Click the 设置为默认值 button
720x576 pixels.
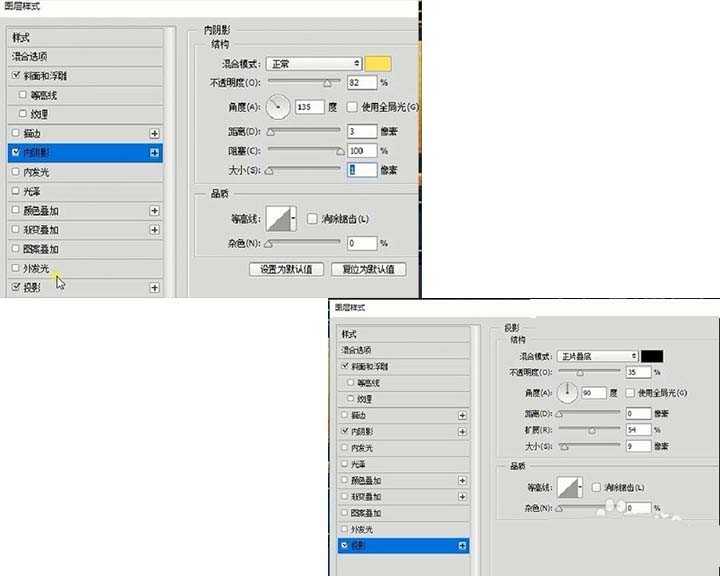(287, 269)
